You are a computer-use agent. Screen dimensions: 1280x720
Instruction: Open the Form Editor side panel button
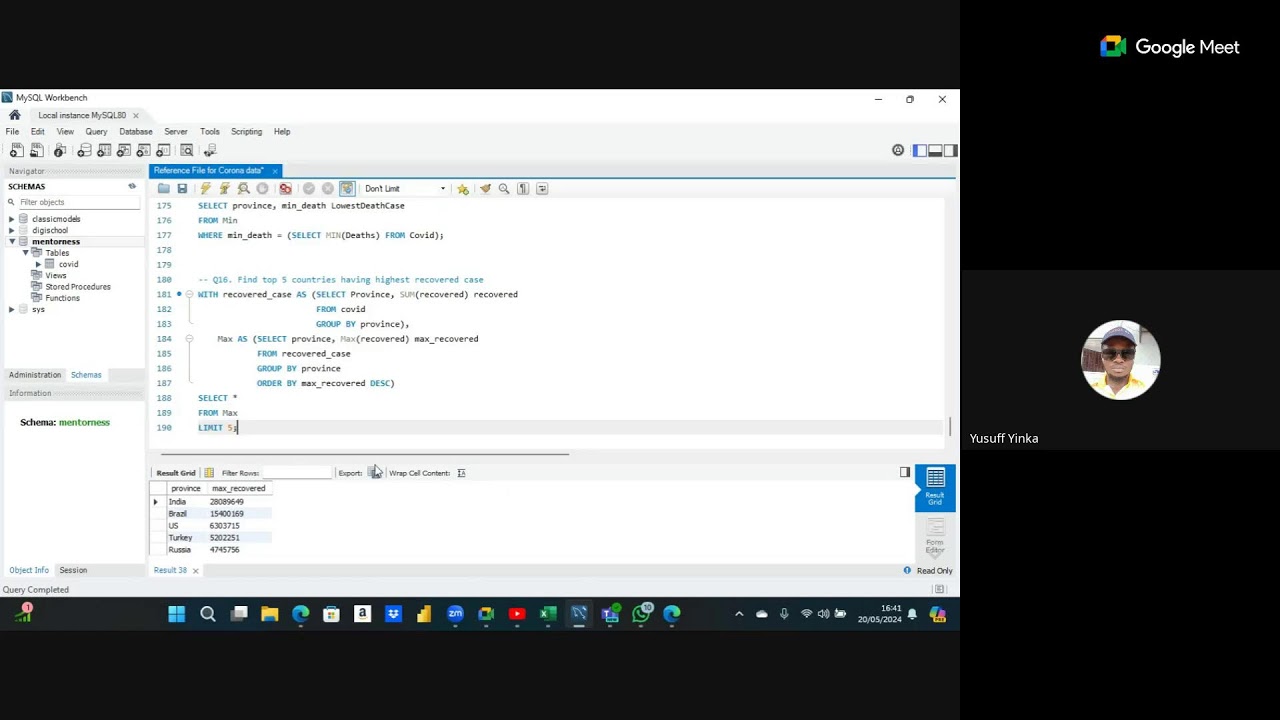[935, 537]
